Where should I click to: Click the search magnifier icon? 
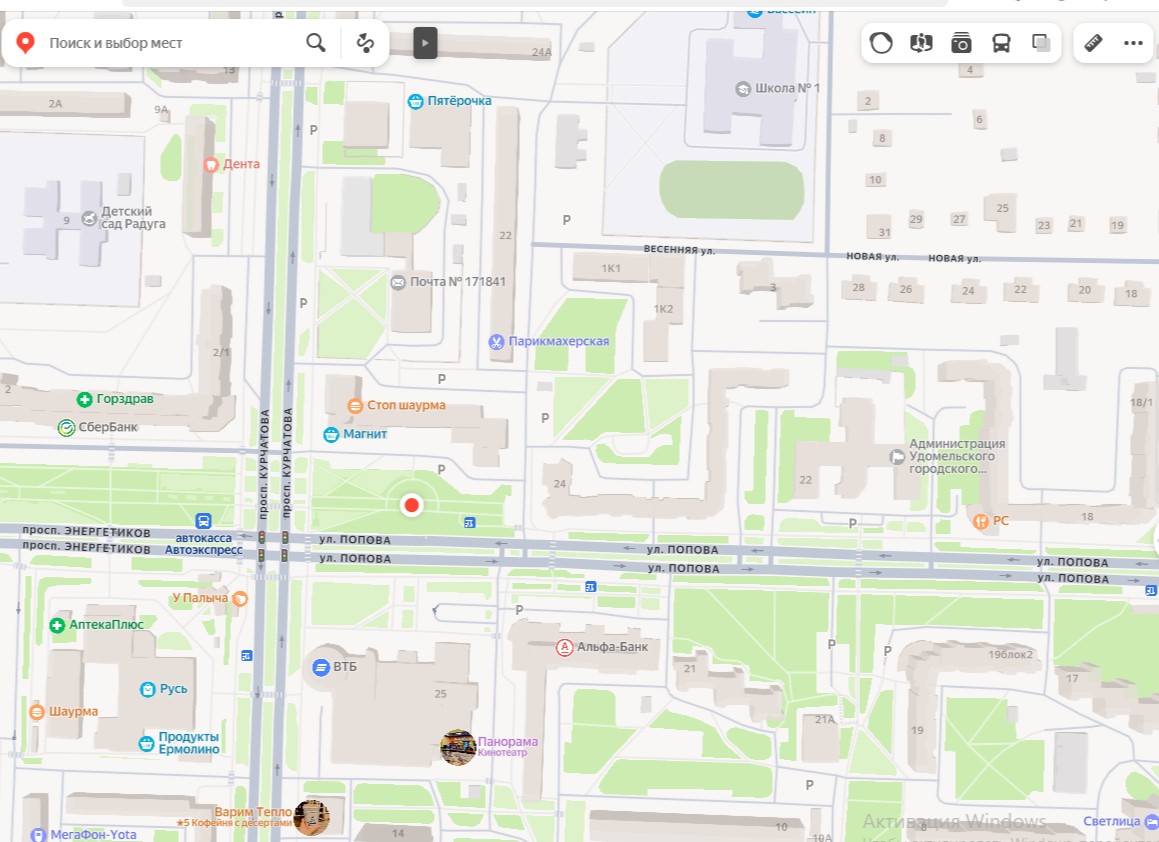click(x=316, y=43)
